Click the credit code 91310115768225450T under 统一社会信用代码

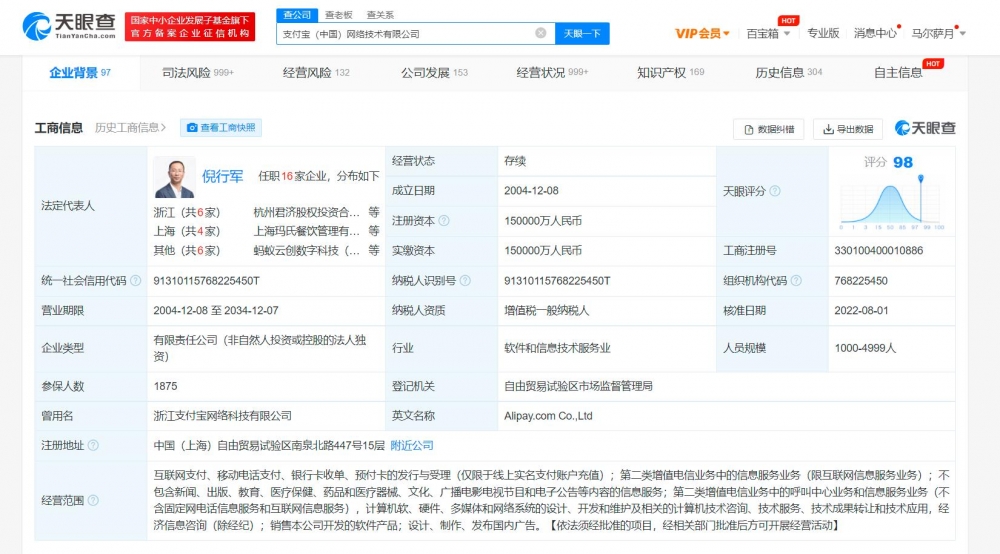(207, 281)
